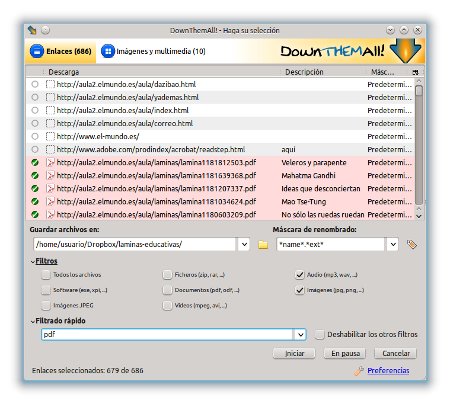This screenshot has width=450, height=404.
Task: Select radio for adobe readstep.html link
Action: tap(35, 149)
